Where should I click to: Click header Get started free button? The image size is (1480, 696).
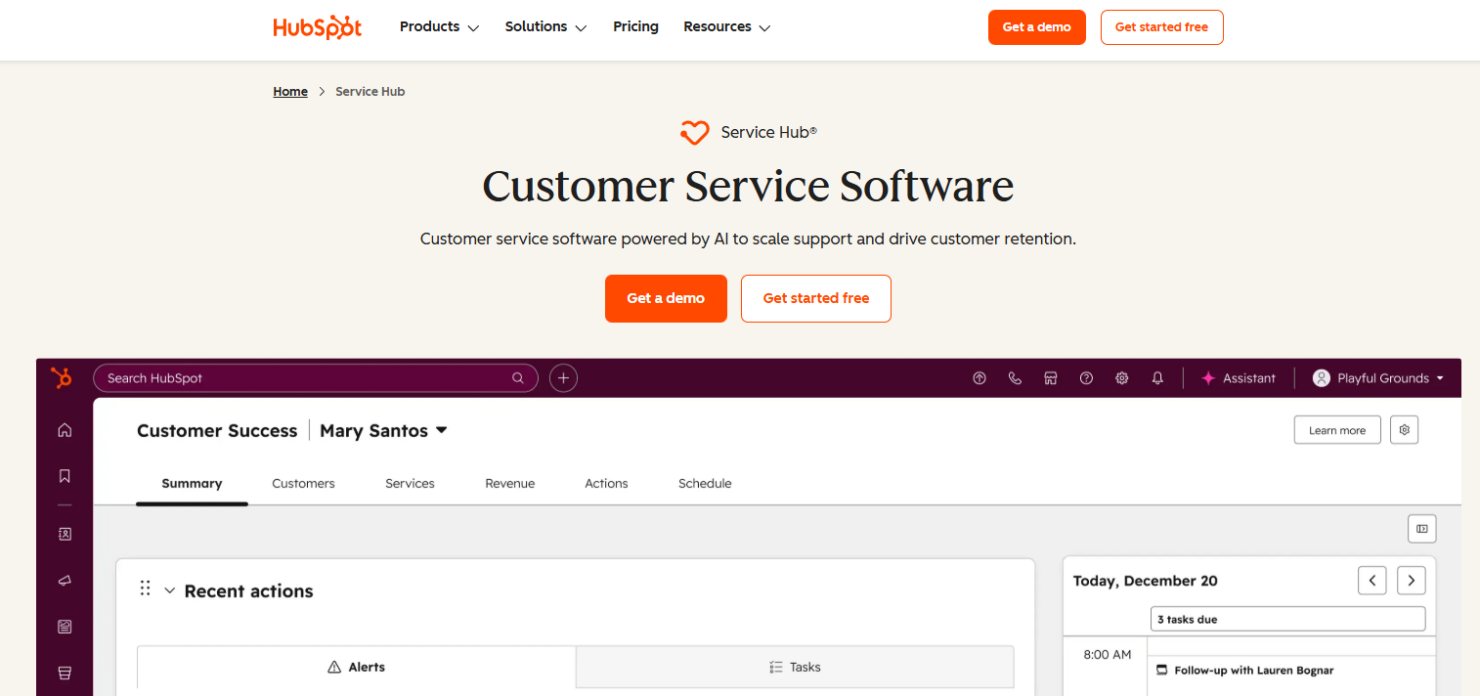(1162, 27)
